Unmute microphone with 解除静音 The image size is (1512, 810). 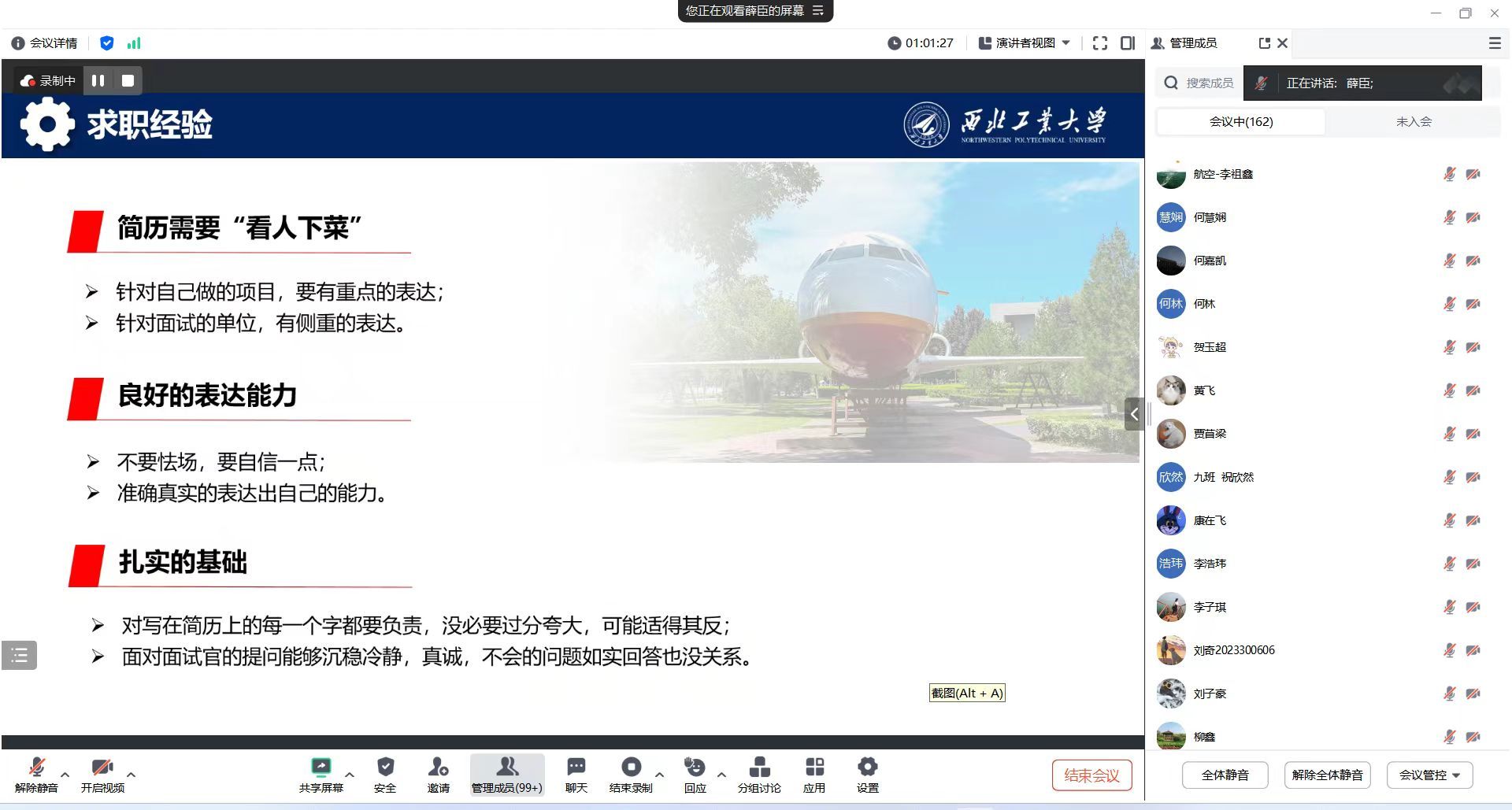pyautogui.click(x=36, y=767)
